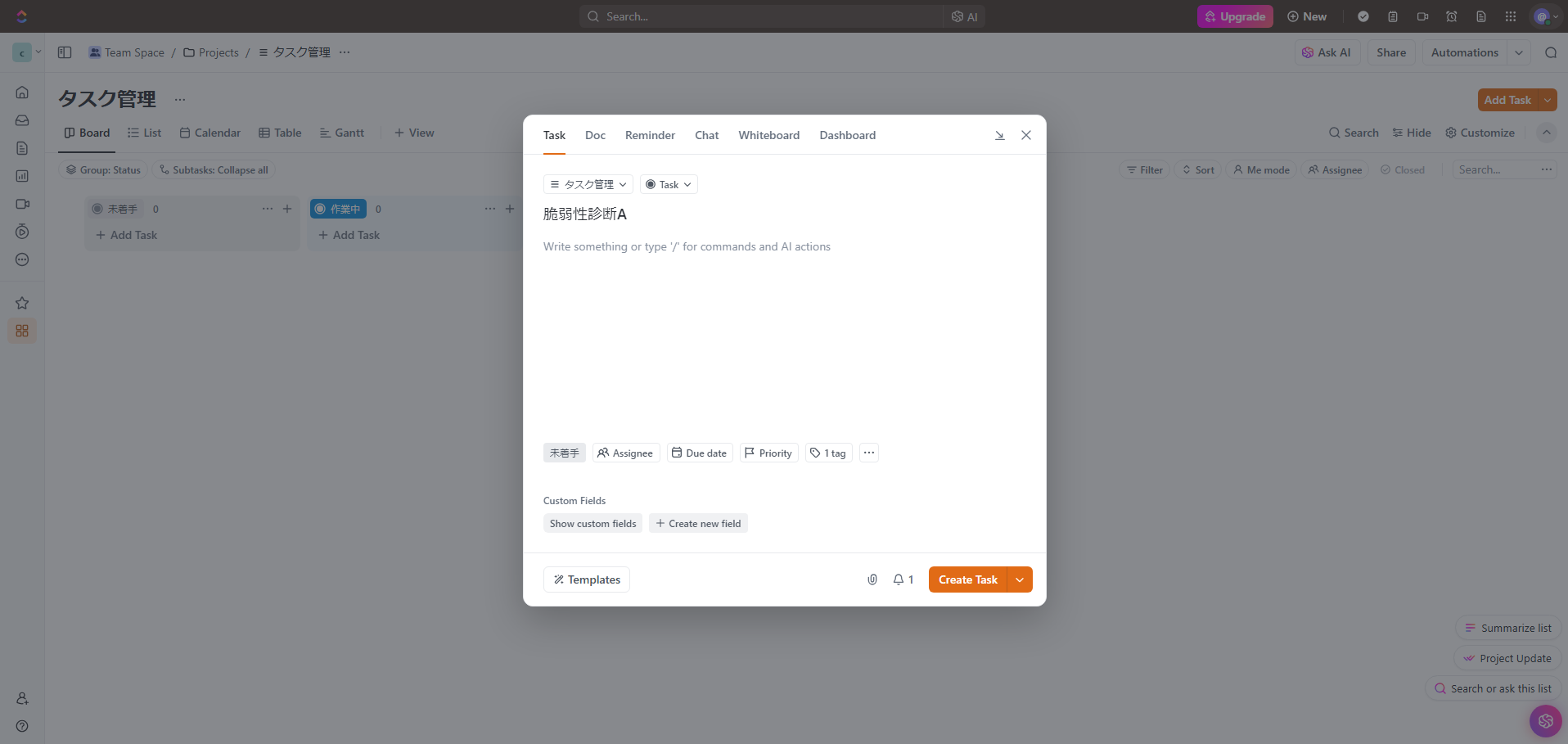Expand the タスク管理 list dropdown in modal
Image resolution: width=1568 pixels, height=744 pixels.
click(588, 184)
